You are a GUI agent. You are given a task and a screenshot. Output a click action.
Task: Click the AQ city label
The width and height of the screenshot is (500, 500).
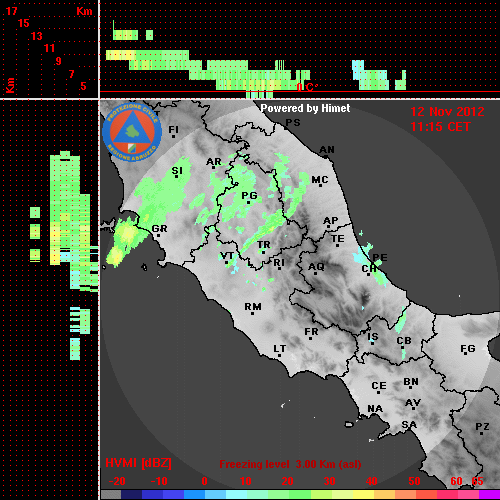click(316, 267)
